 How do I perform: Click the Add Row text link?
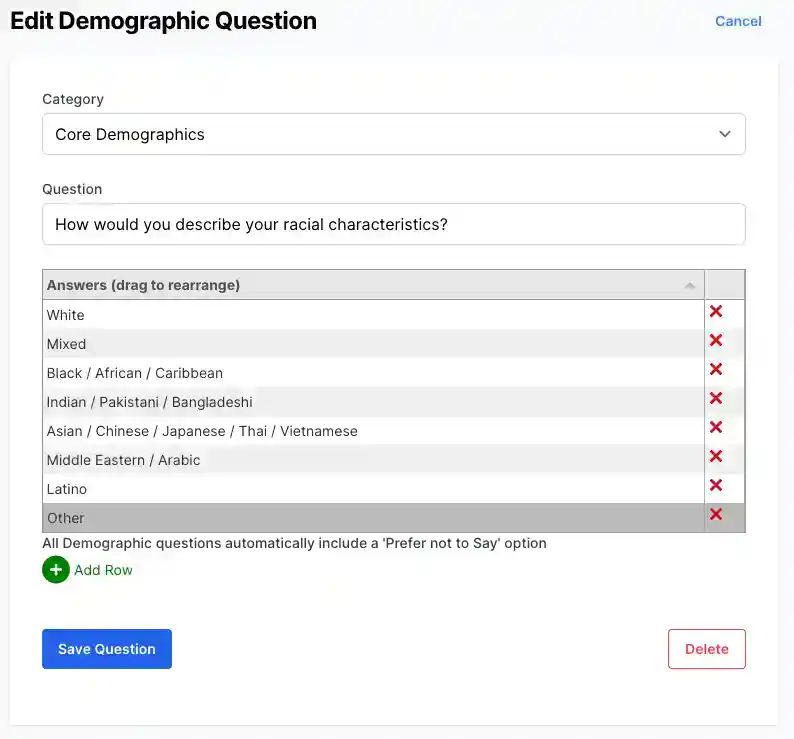click(103, 570)
